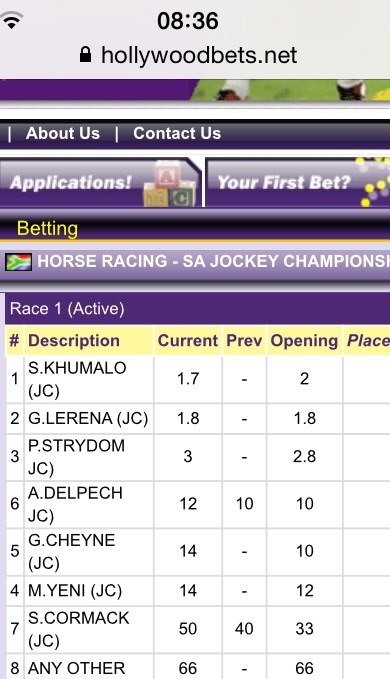
Task: Click the ABC blocks Applications banner icon
Action: pos(170,183)
